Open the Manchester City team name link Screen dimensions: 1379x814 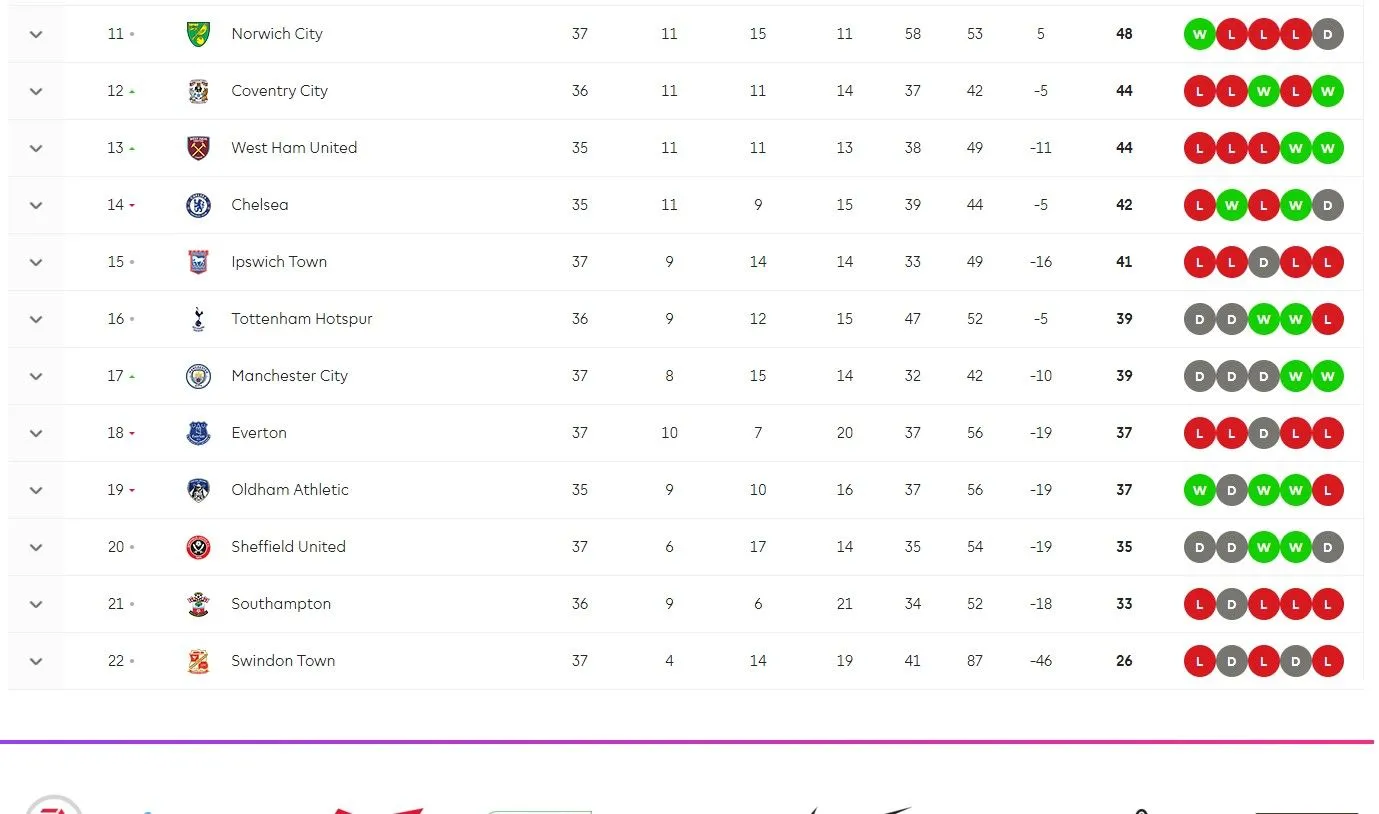pyautogui.click(x=289, y=376)
